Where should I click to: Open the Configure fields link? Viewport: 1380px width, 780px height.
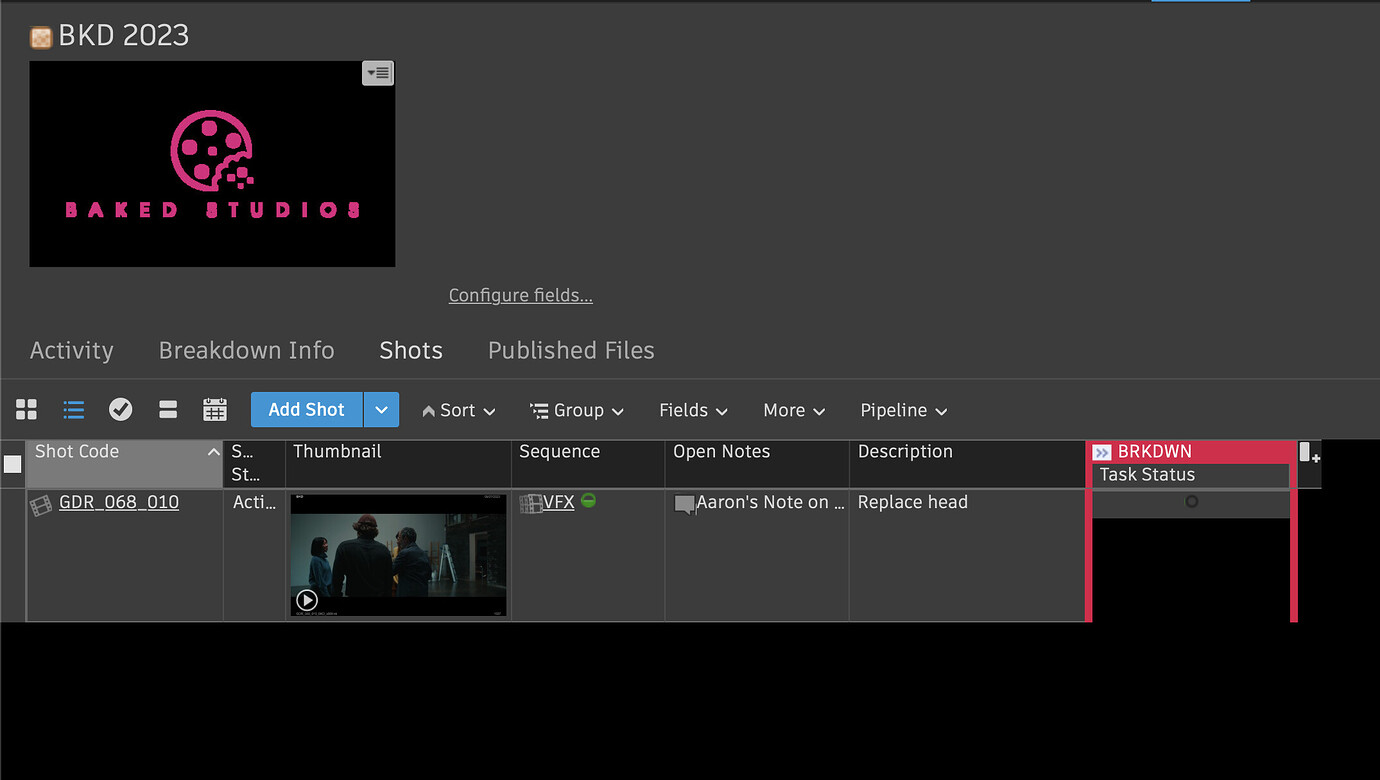(520, 295)
